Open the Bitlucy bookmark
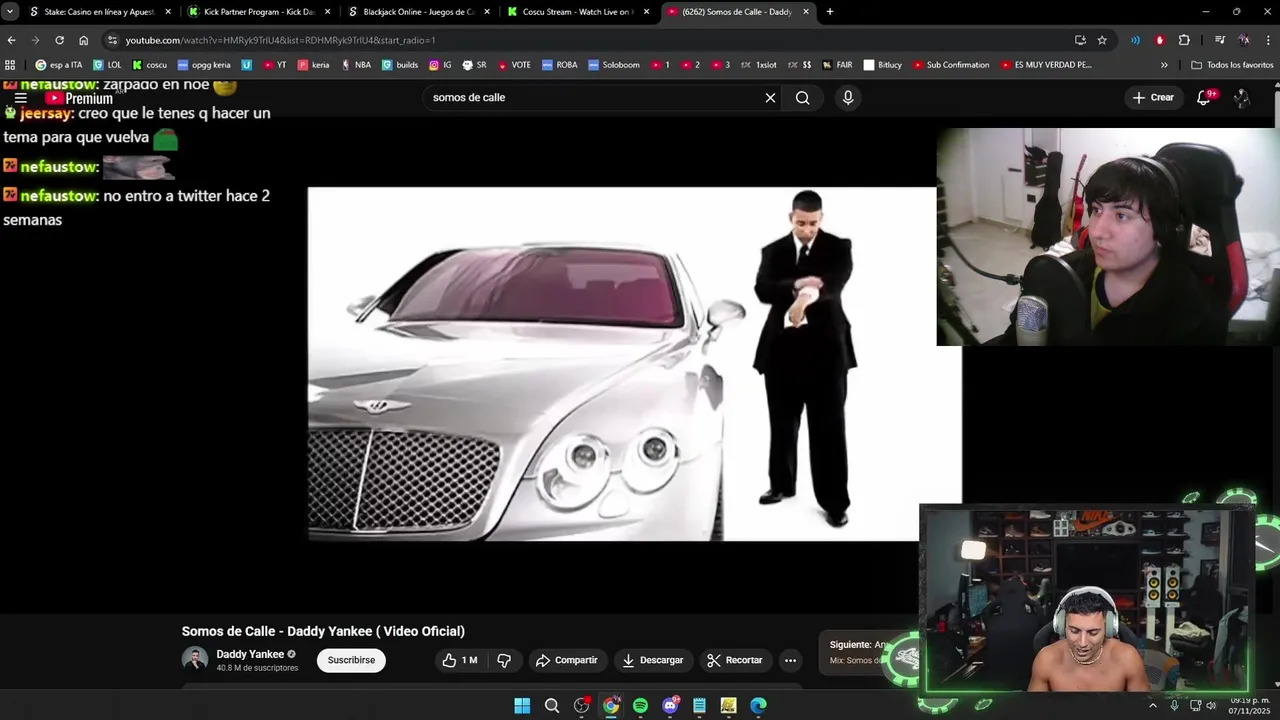Screen dimensions: 1280x720 tap(883, 65)
